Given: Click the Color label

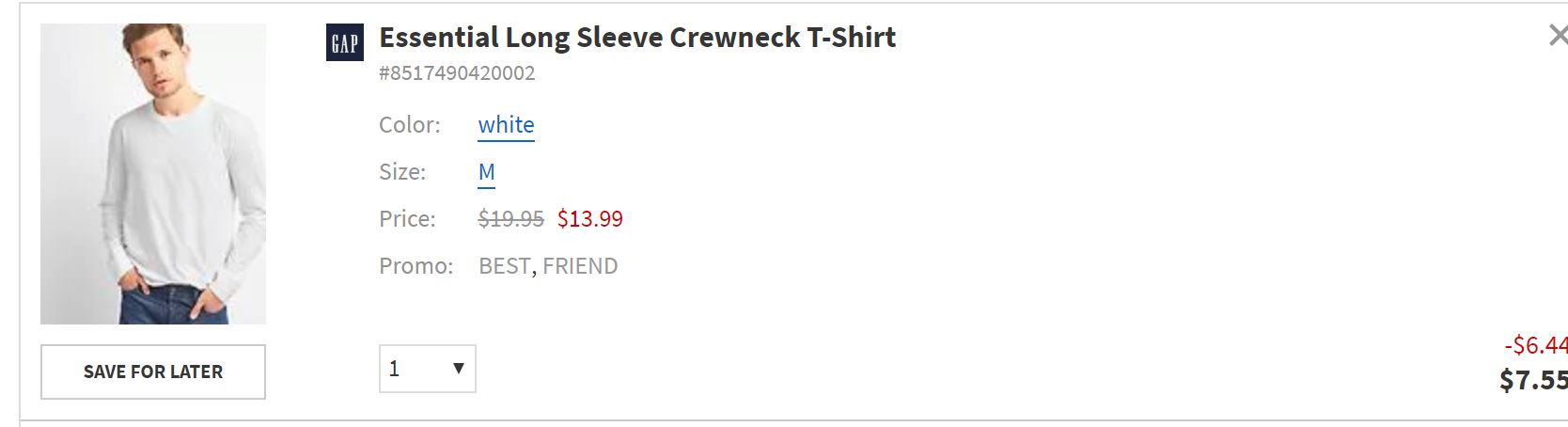Looking at the screenshot, I should [409, 125].
